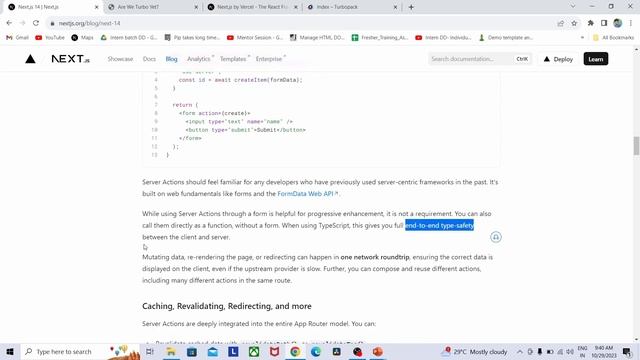Open the Extensions puzzle icon
Image resolution: width=640 pixels, height=360 pixels.
coord(590,23)
